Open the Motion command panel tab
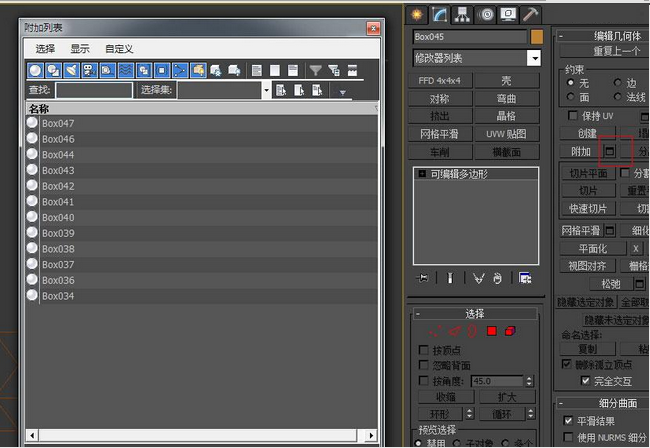650x448 pixels. [x=486, y=15]
